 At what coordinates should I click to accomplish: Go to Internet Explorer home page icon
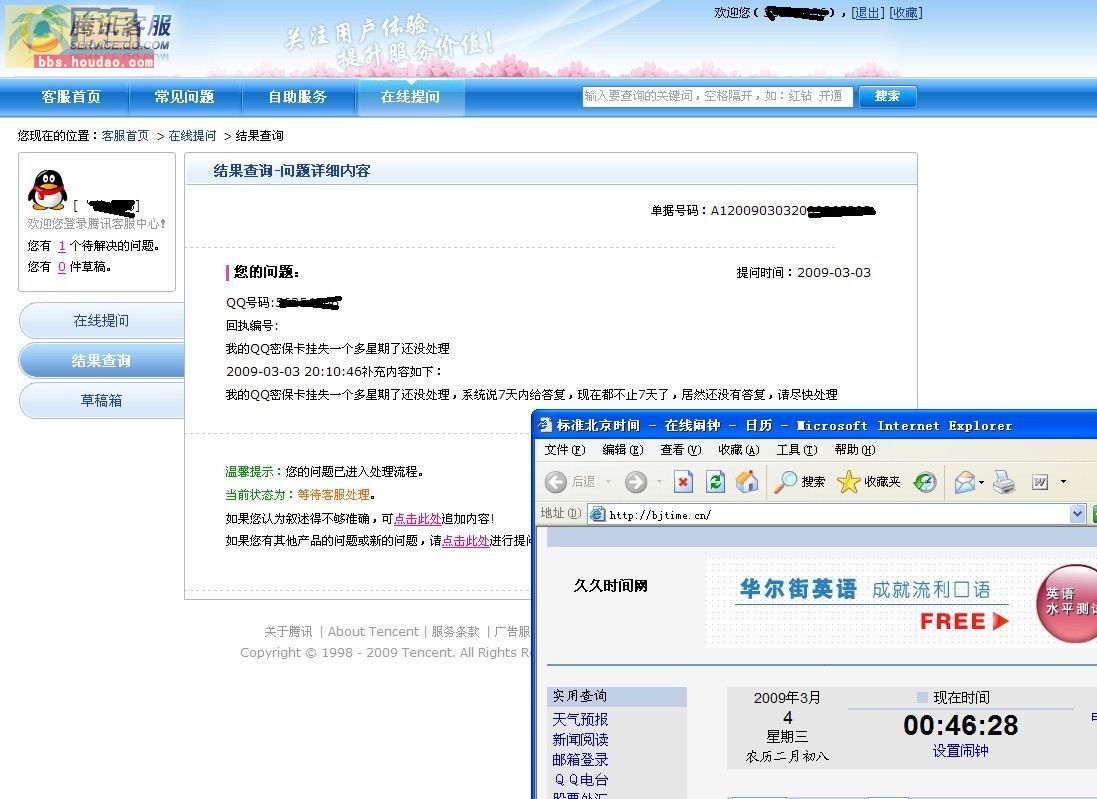pos(746,482)
